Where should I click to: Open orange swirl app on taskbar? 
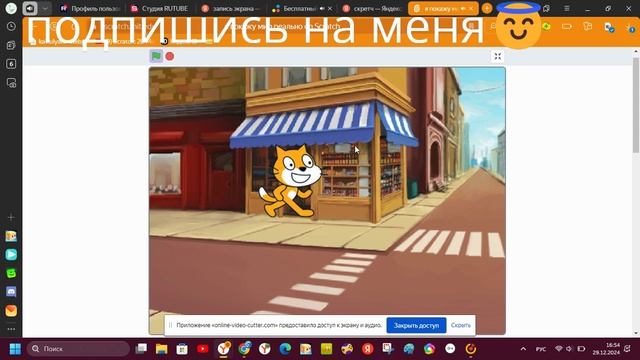[x=471, y=349]
